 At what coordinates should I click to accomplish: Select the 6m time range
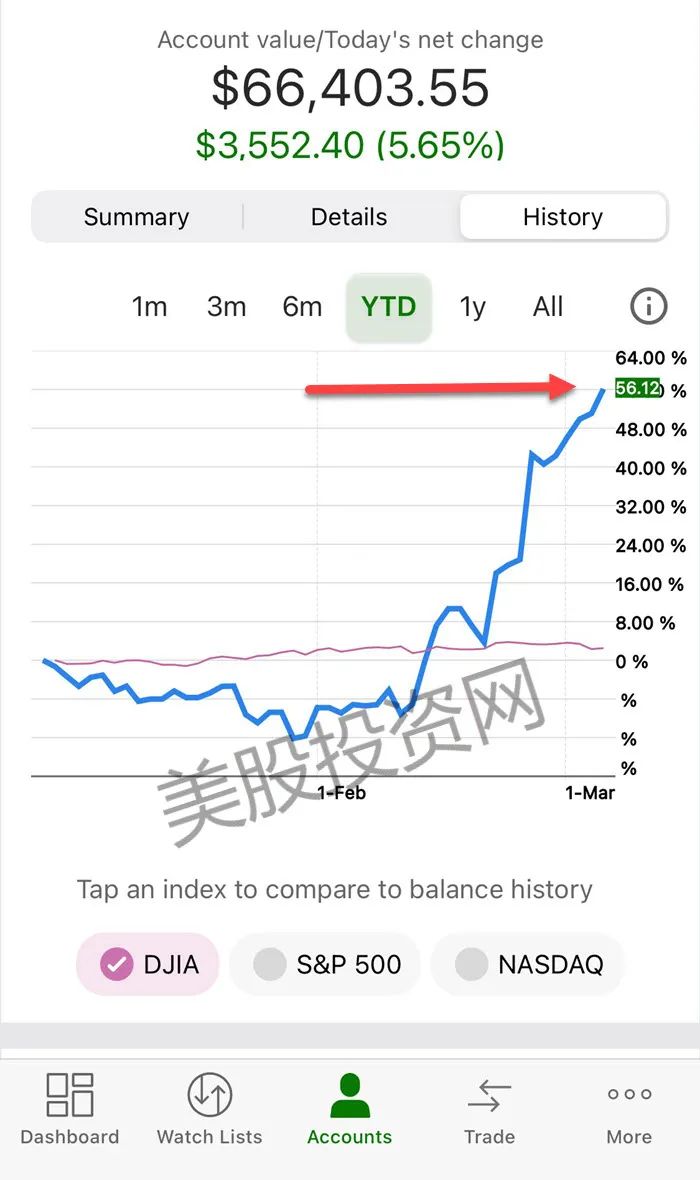point(302,307)
